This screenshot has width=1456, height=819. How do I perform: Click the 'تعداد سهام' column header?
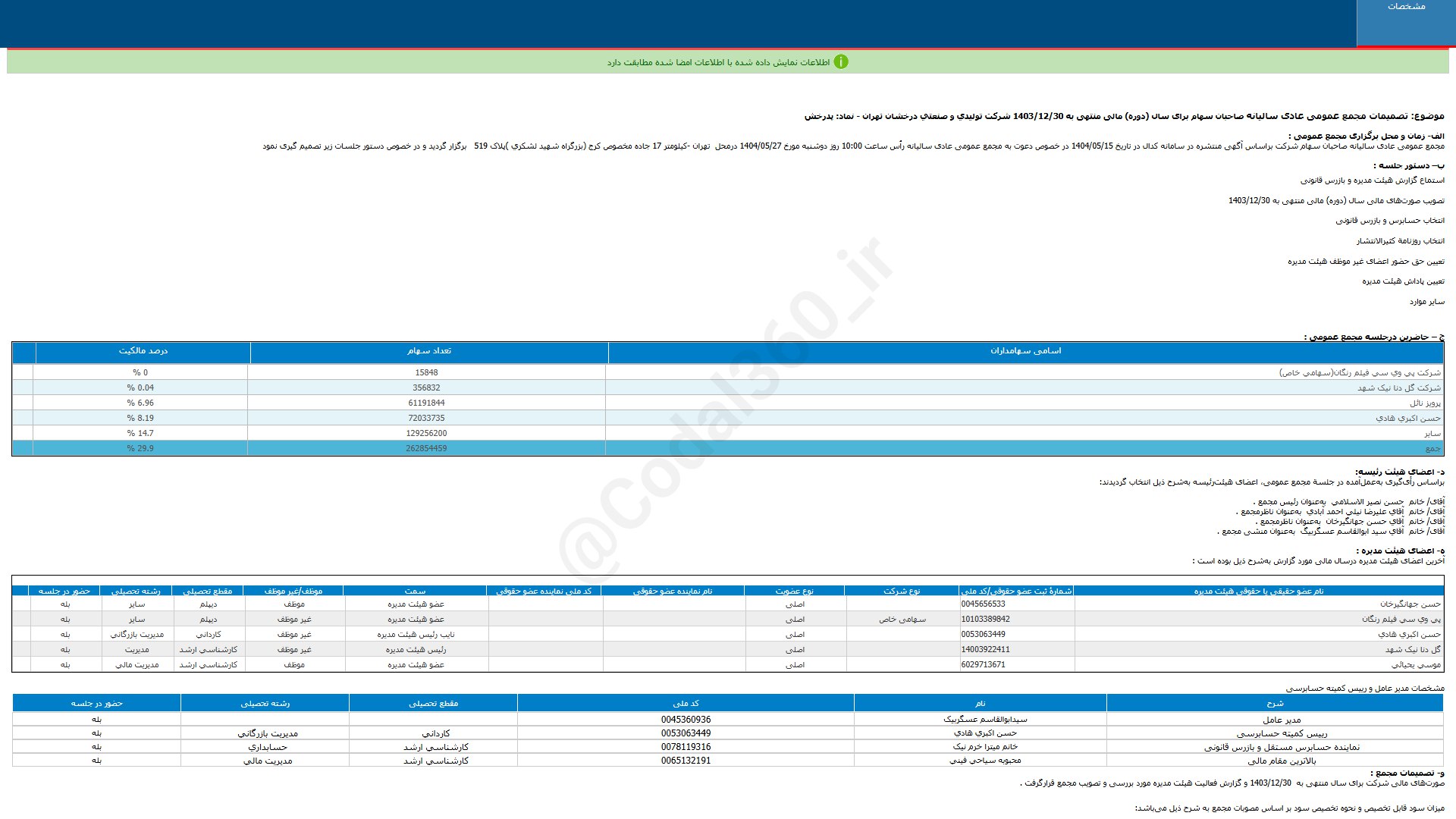pos(429,351)
